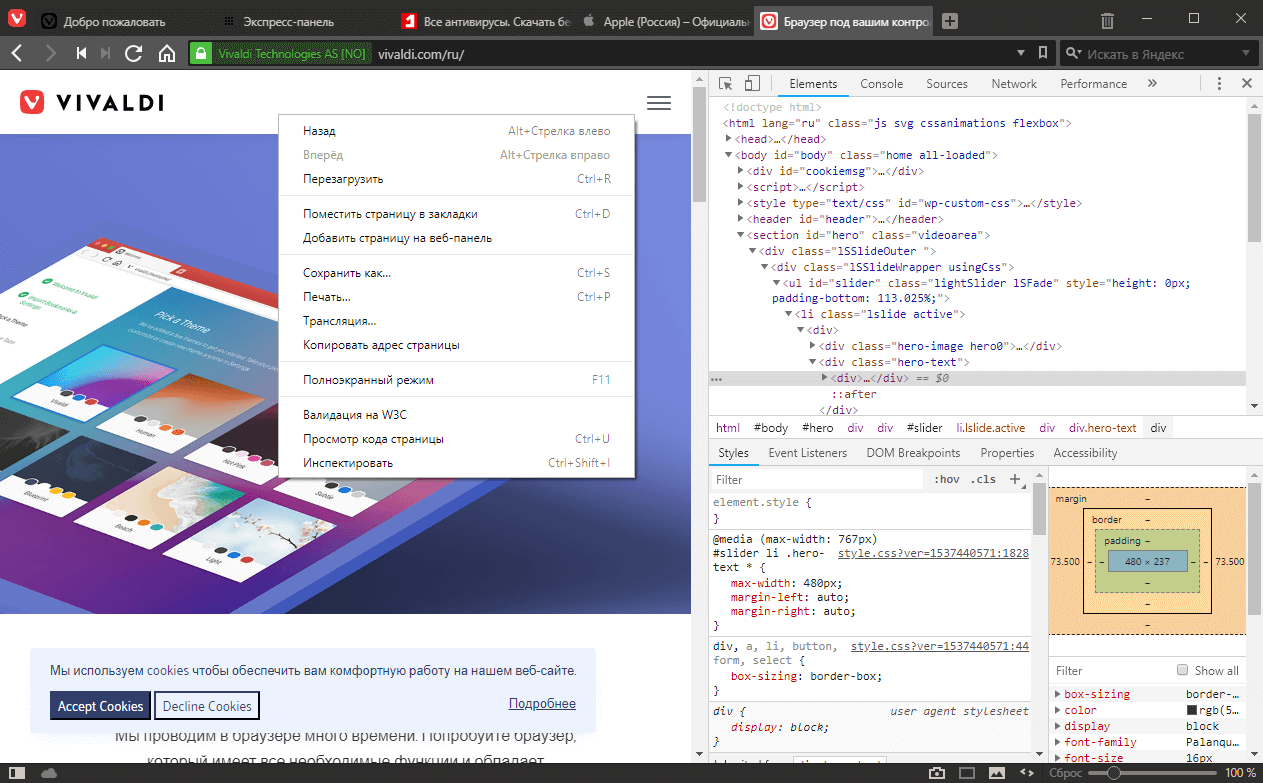Open Vivaldi sync cloud icon
This screenshot has width=1263, height=783.
(x=48, y=772)
